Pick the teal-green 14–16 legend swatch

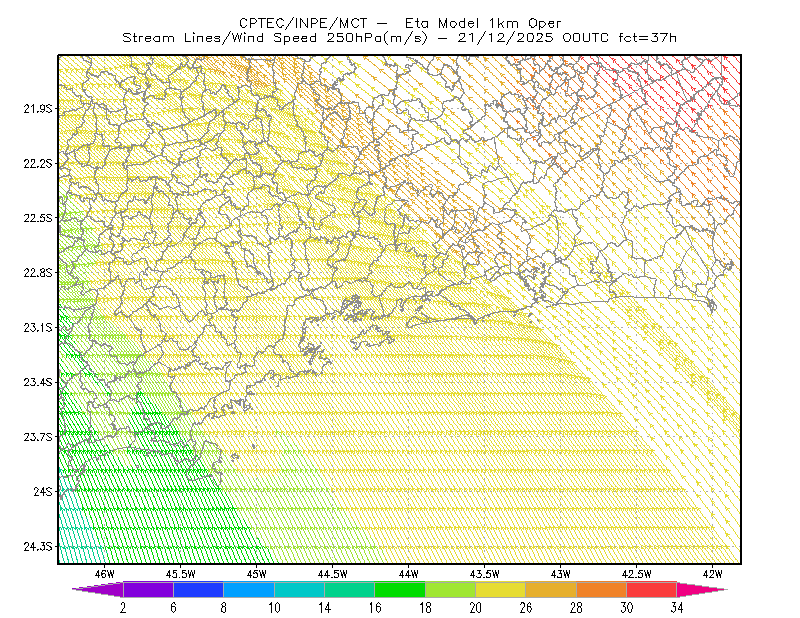tap(349, 589)
